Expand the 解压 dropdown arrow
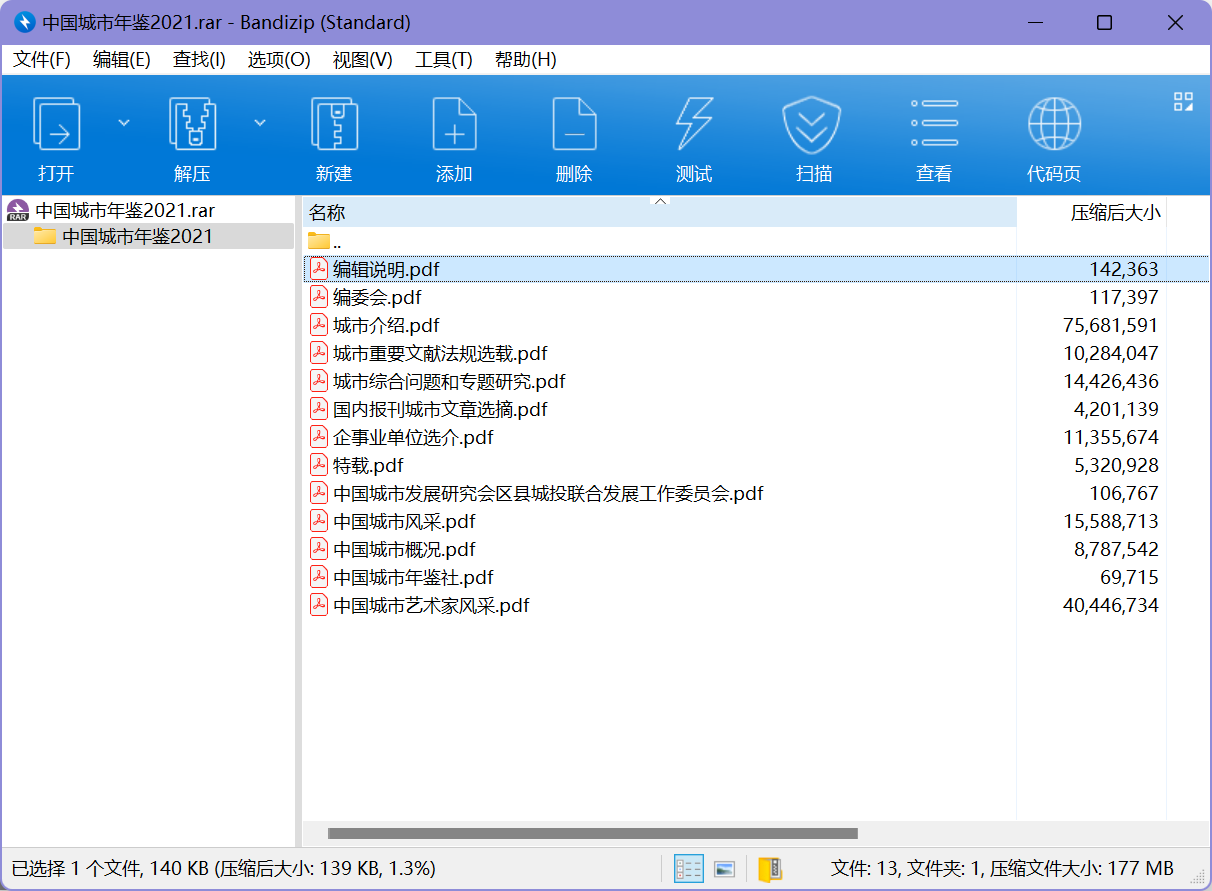The height and width of the screenshot is (891, 1212). click(x=260, y=122)
